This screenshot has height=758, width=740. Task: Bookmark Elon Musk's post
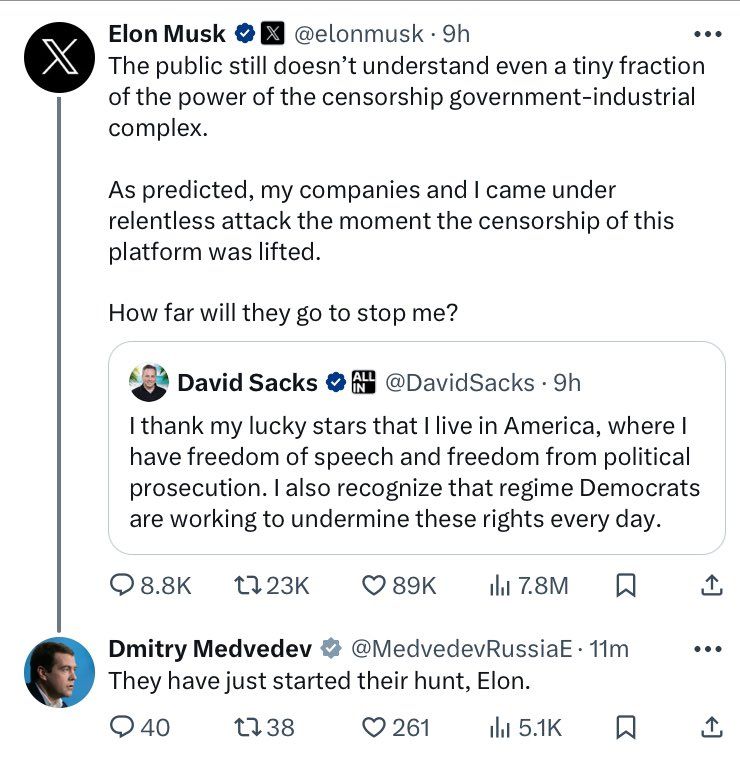(x=626, y=585)
